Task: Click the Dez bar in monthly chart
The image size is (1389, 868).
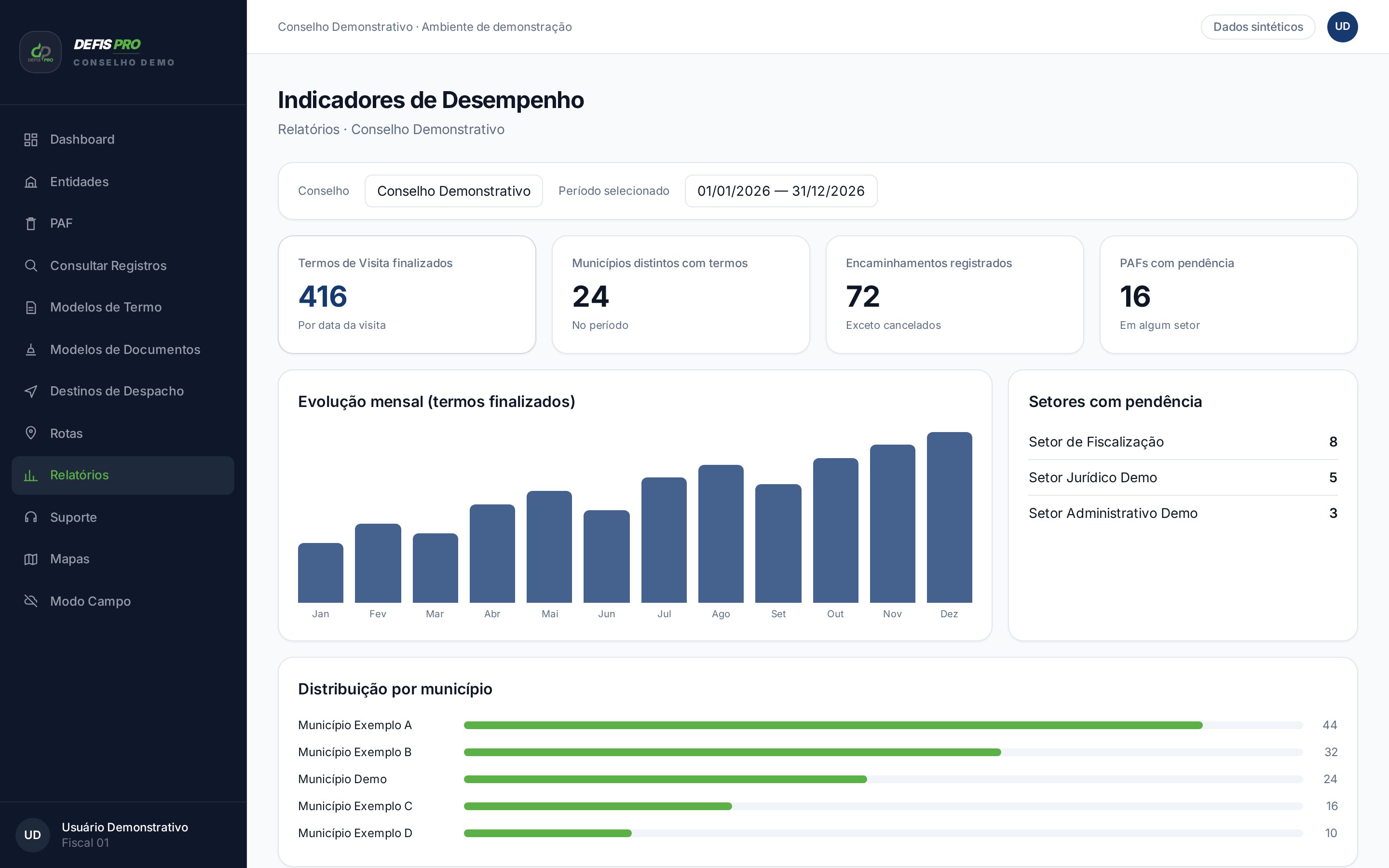Action: [949, 518]
